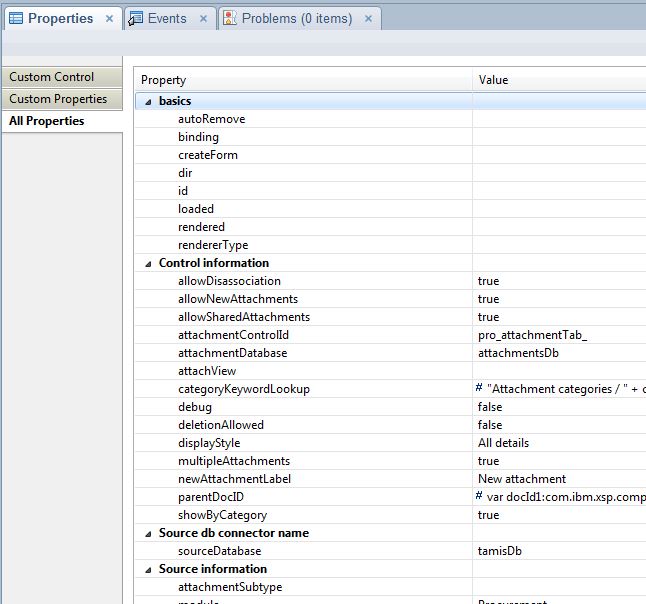Collapse the Control information group
646x604 pixels.
point(148,263)
